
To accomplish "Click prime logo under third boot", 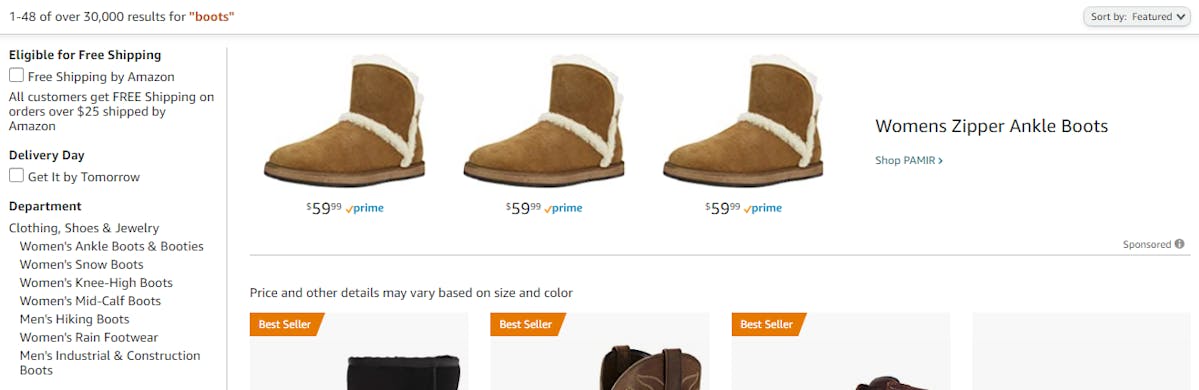I will pos(762,208).
